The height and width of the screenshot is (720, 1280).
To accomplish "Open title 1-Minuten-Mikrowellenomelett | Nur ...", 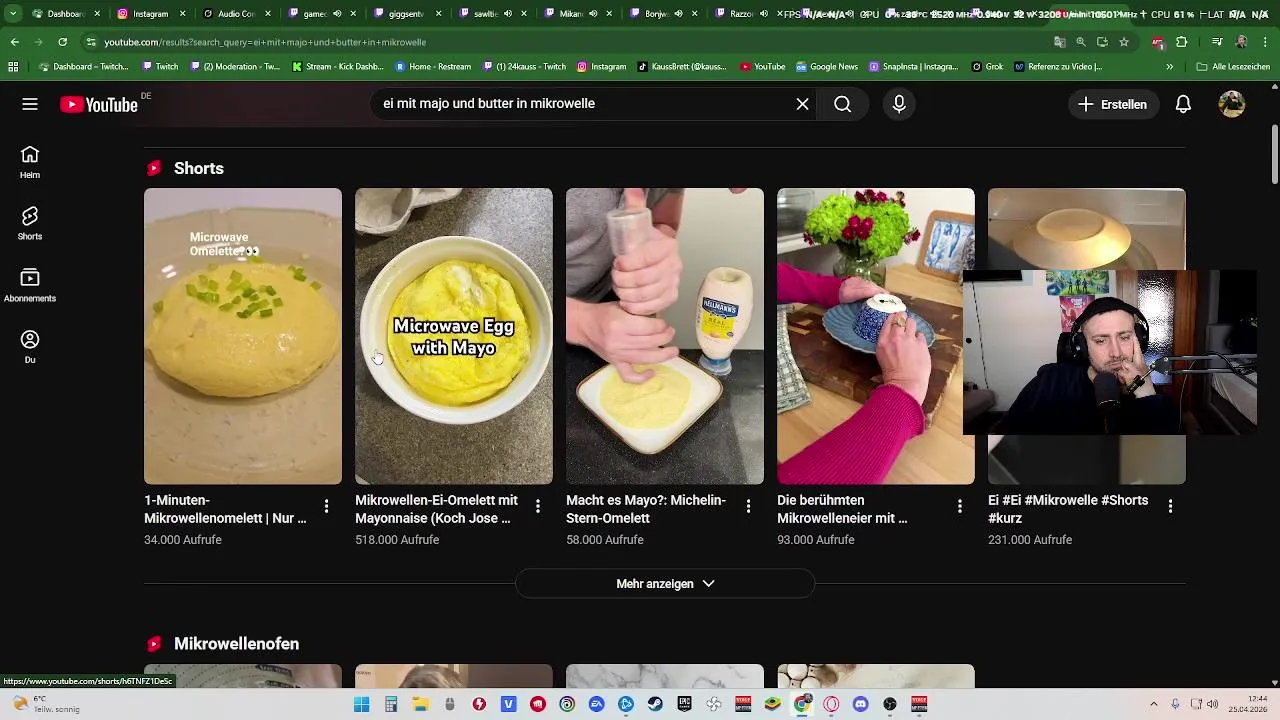I will [x=225, y=509].
